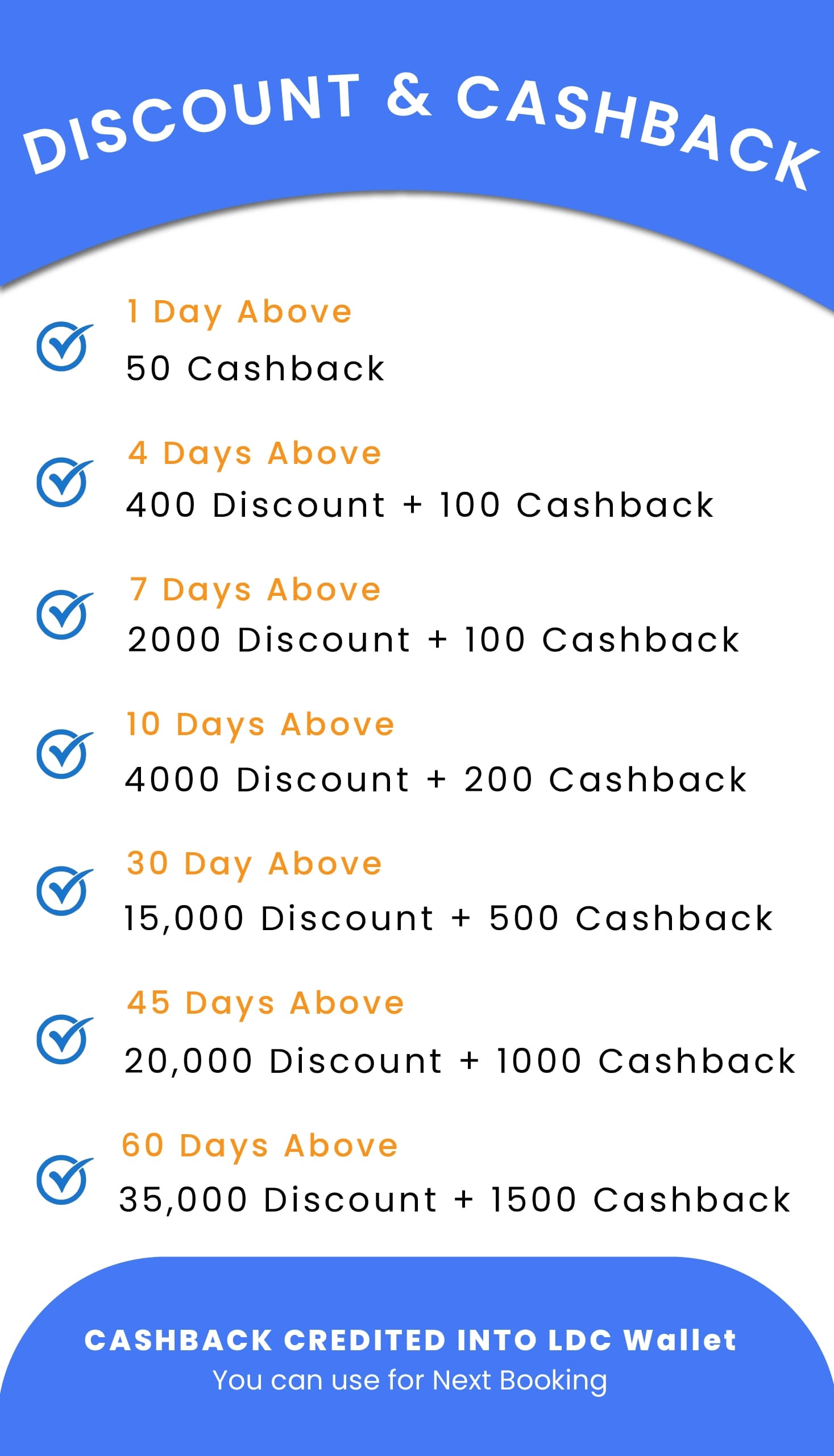Click the checkmark icon beside 30 Day Above
Image resolution: width=834 pixels, height=1456 pixels.
(64, 891)
